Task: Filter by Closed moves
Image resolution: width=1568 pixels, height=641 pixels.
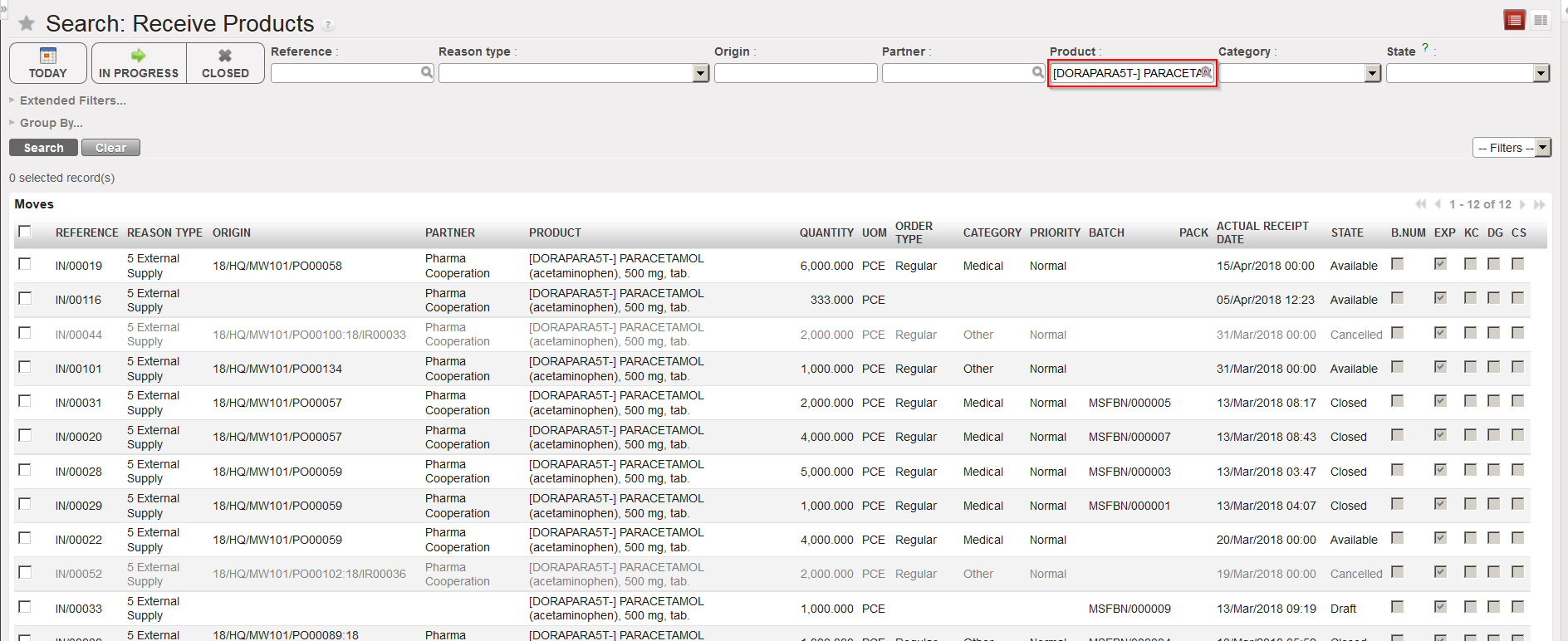Action: 225,63
